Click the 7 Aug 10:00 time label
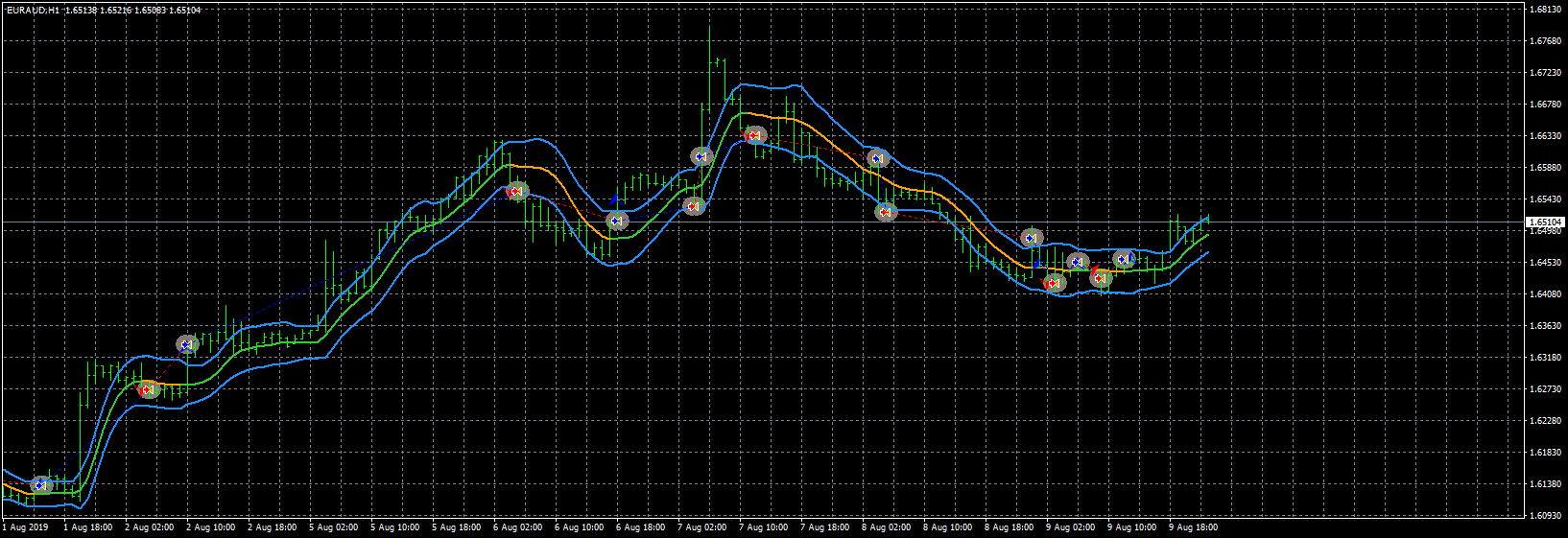 click(763, 526)
